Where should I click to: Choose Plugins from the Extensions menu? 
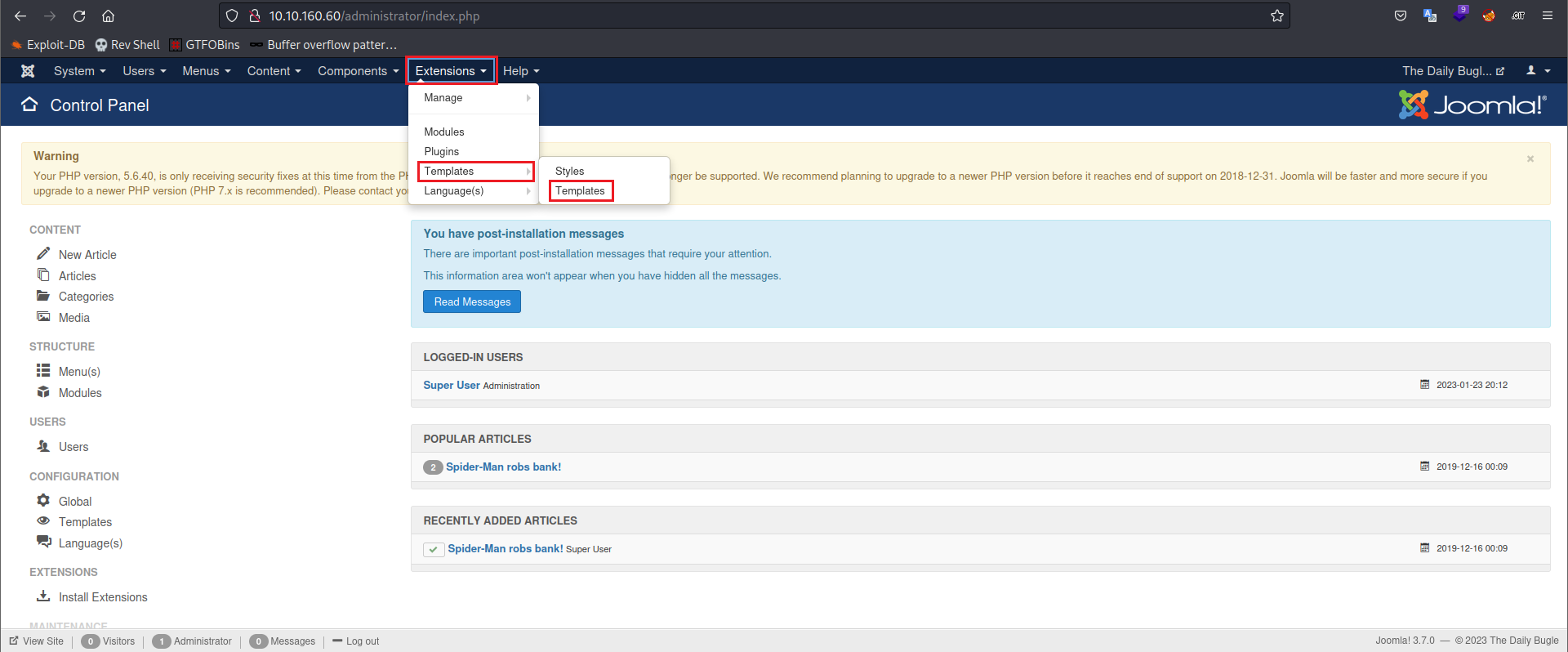point(442,152)
